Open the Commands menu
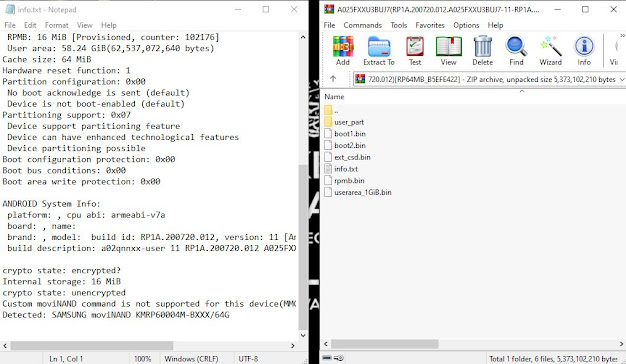Image resolution: width=626 pixels, height=364 pixels. coord(363,25)
